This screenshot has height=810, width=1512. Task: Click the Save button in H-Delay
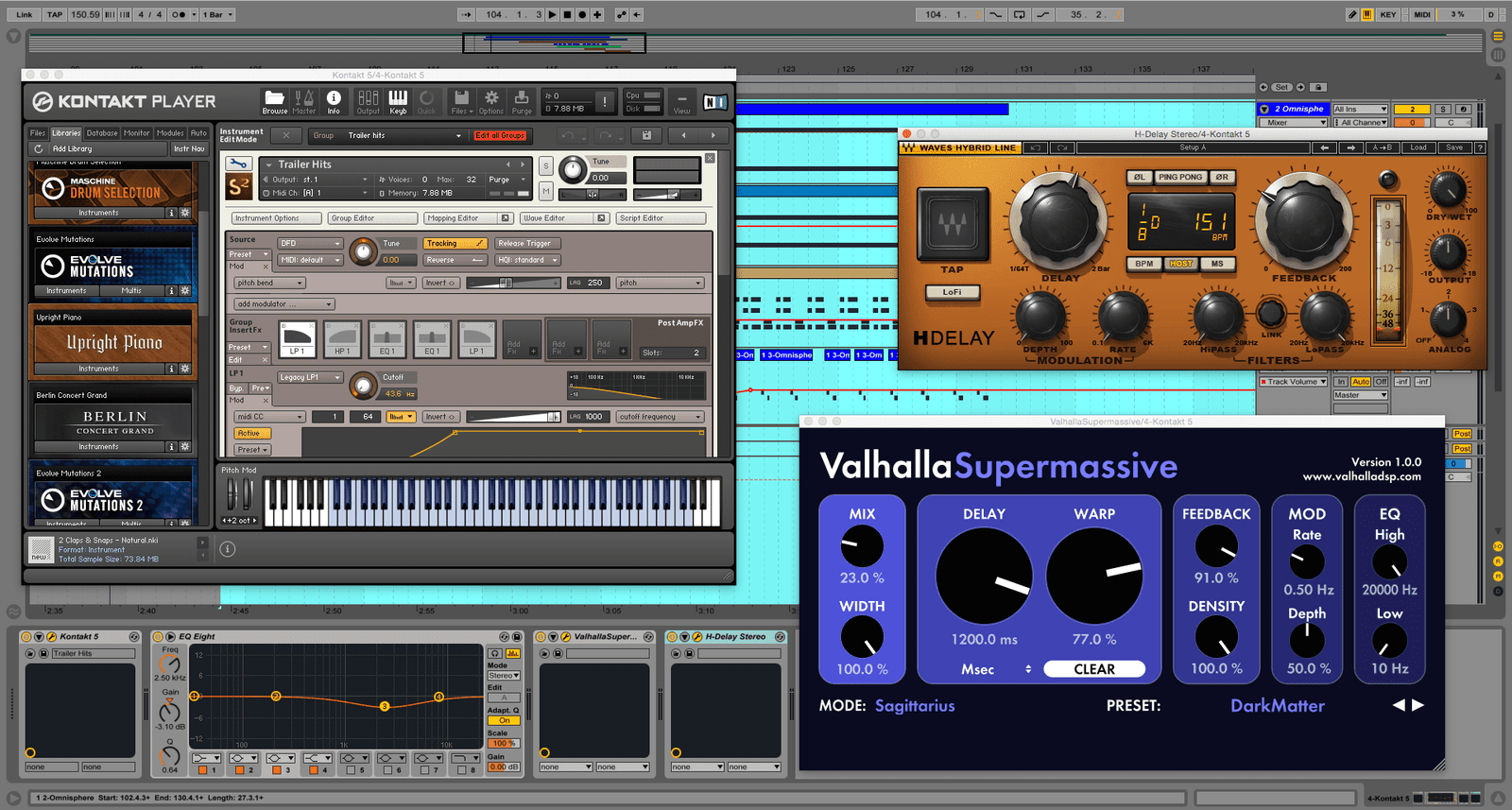pyautogui.click(x=1454, y=147)
